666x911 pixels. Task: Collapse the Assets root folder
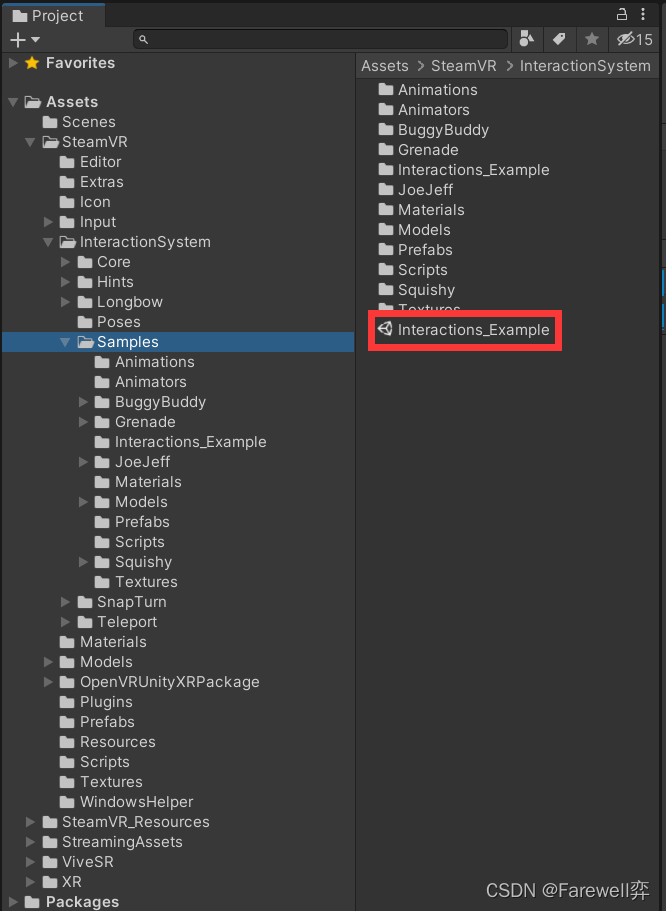[x=13, y=102]
